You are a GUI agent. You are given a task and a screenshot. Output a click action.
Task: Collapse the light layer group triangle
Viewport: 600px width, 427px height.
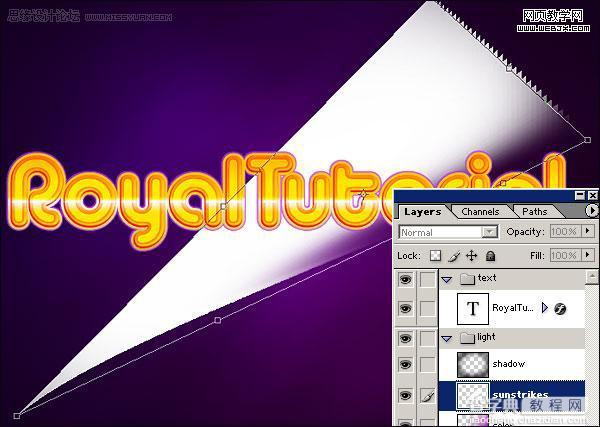[447, 339]
